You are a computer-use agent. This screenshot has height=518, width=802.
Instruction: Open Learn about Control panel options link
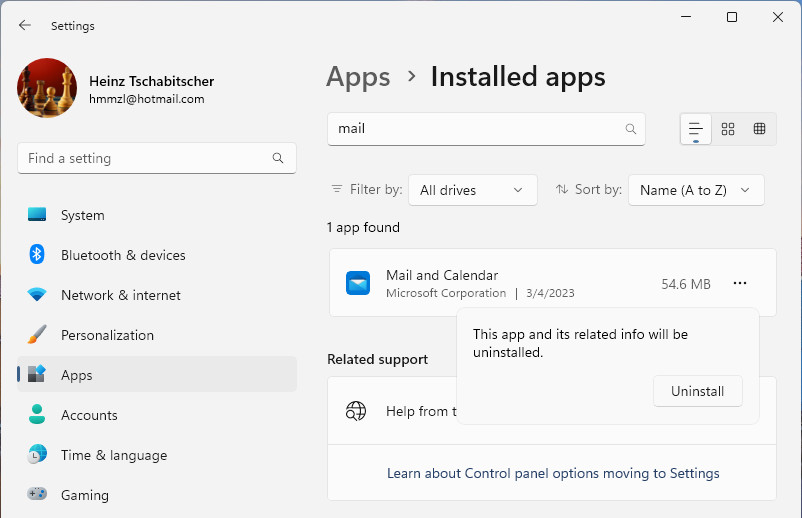[553, 474]
